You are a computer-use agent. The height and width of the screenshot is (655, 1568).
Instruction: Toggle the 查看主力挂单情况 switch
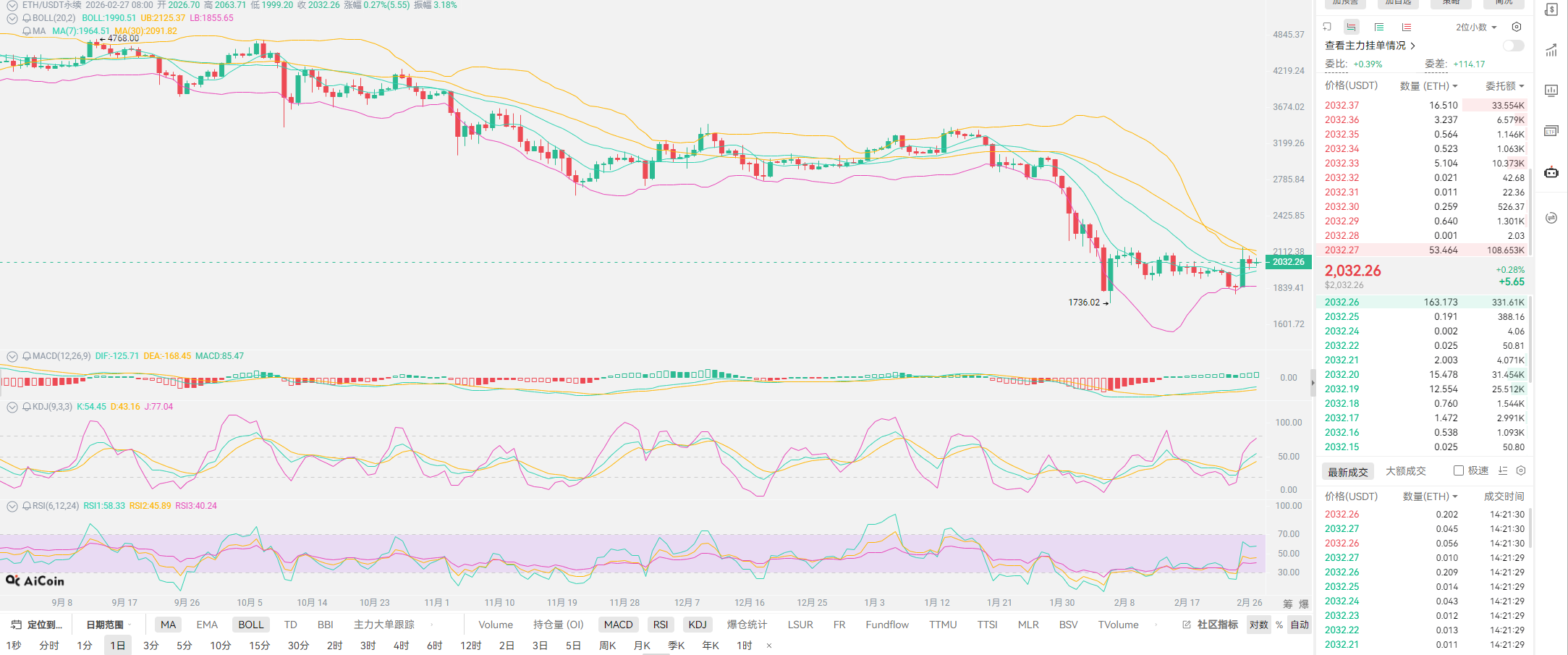[1513, 46]
